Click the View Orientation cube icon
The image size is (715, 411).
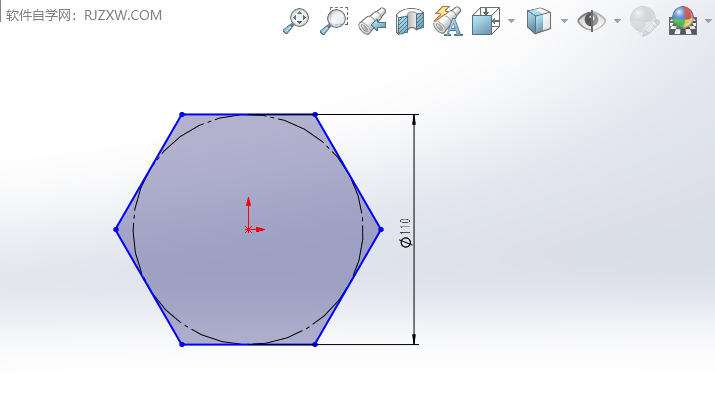(486, 21)
